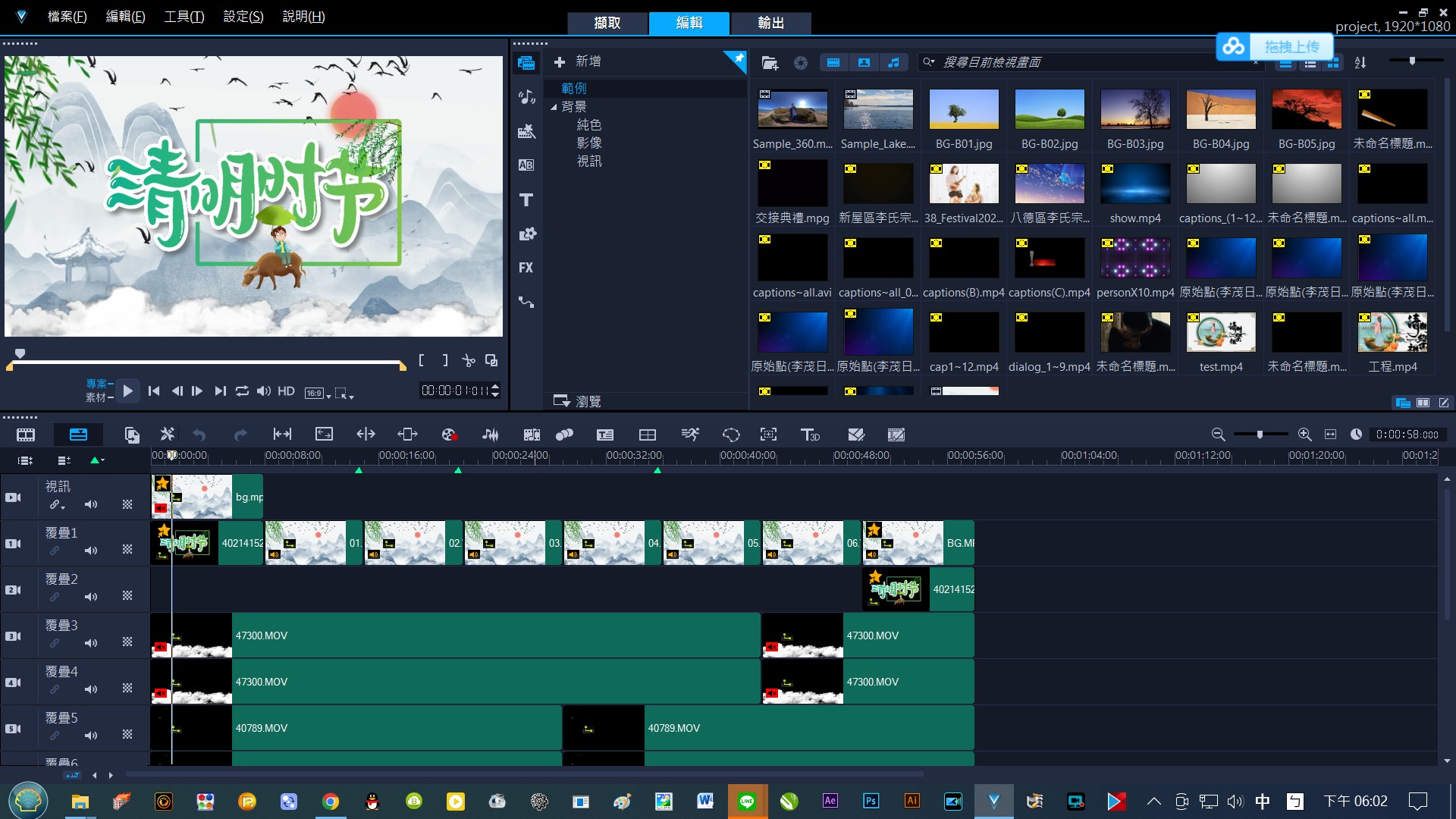Fit project in timeline window

[x=1330, y=435]
